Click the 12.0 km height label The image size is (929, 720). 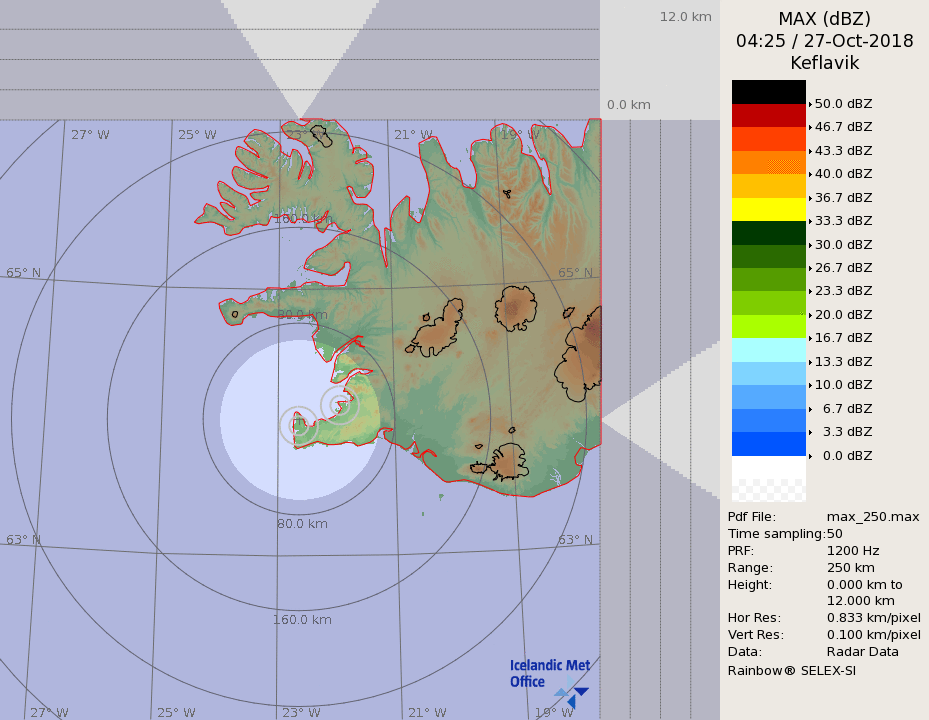coord(685,17)
